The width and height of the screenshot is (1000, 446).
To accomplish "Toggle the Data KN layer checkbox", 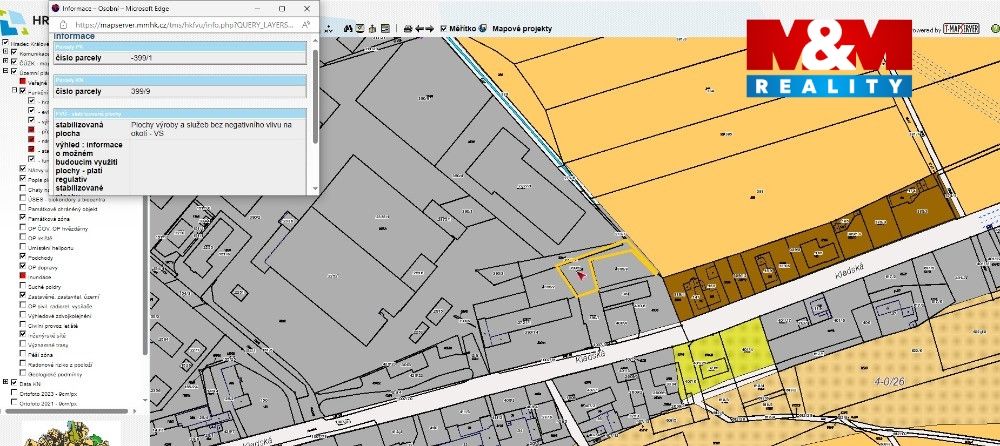I will pos(14,382).
